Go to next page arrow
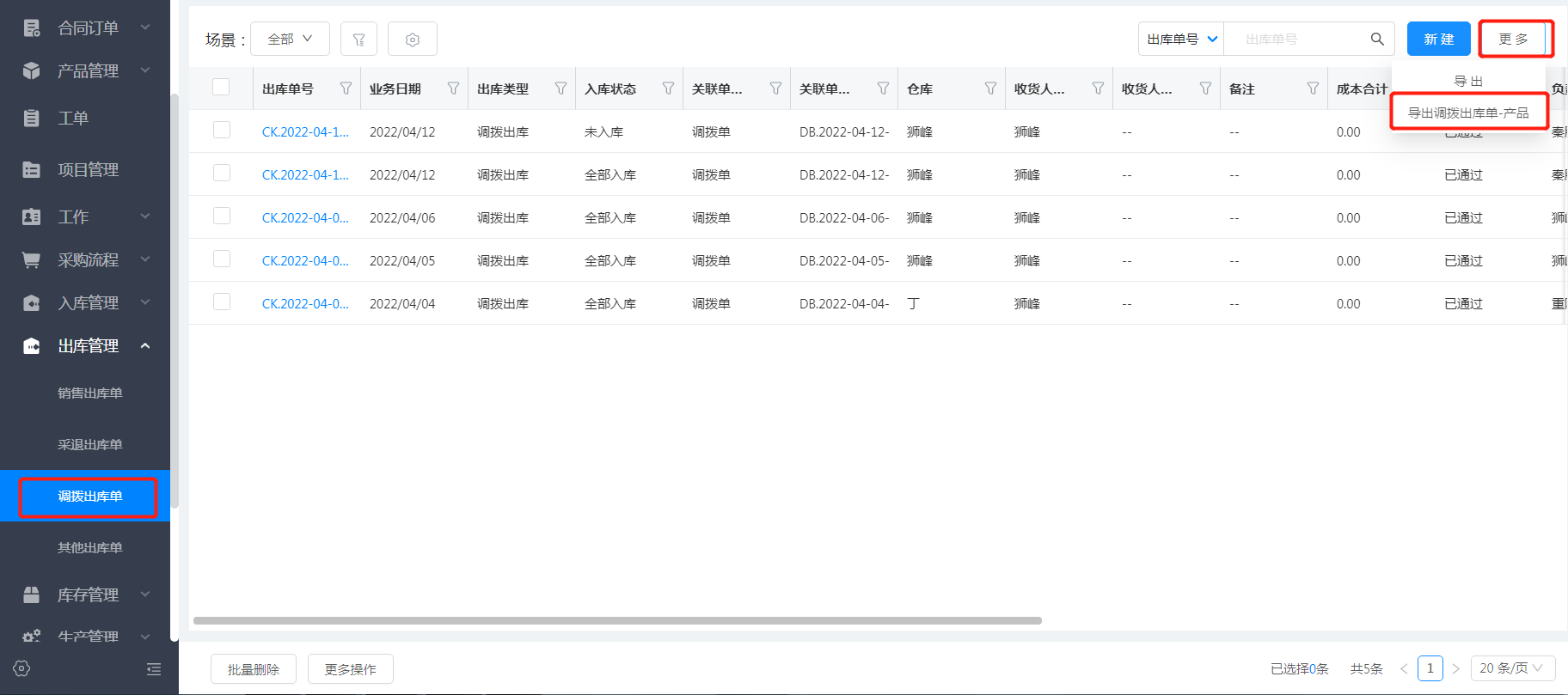This screenshot has height=695, width=1568. (x=1456, y=668)
